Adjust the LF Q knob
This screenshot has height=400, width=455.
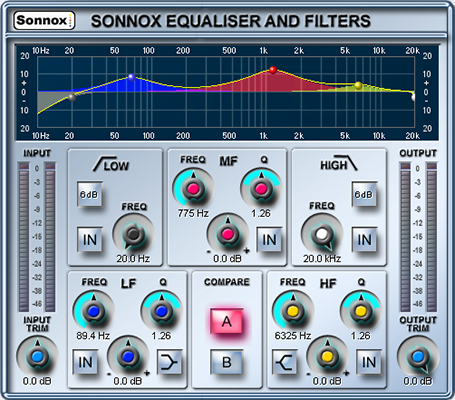coord(162,311)
